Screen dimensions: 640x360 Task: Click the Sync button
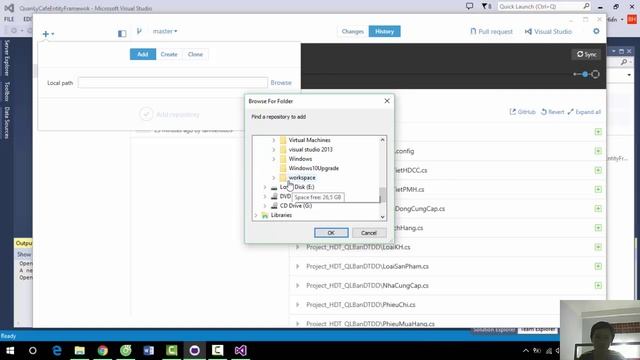click(587, 54)
